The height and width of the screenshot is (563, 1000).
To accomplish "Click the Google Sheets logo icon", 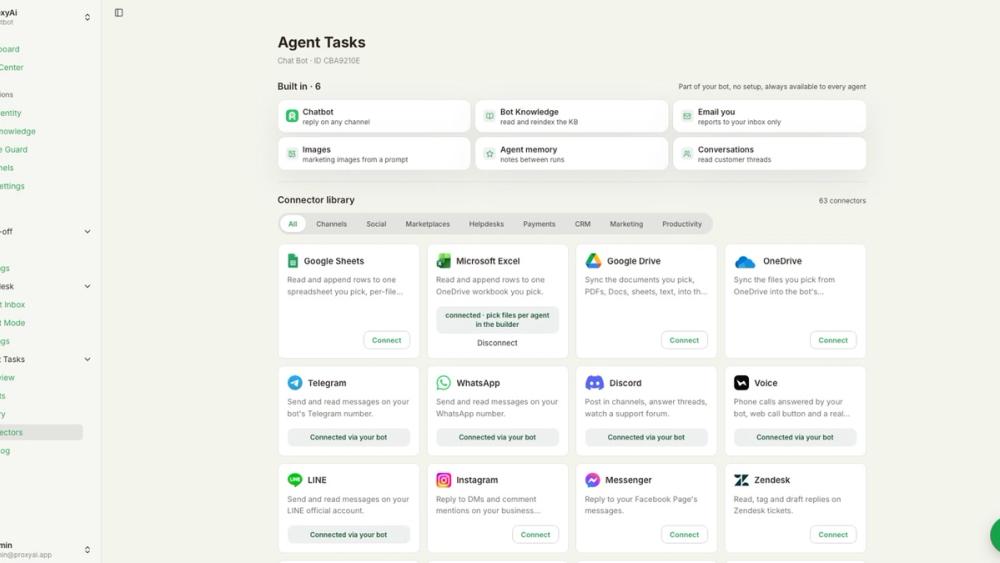I will (x=293, y=261).
